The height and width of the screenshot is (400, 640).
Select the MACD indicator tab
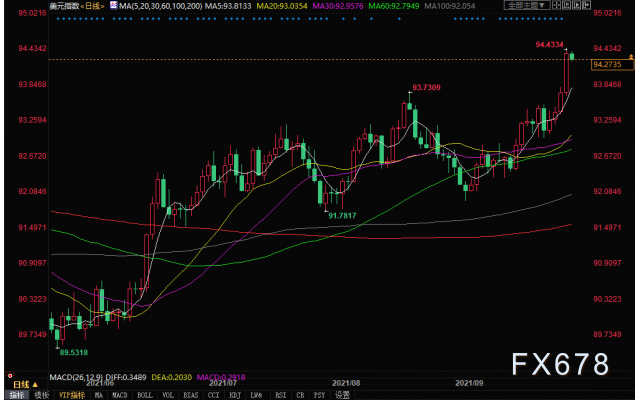(x=120, y=395)
